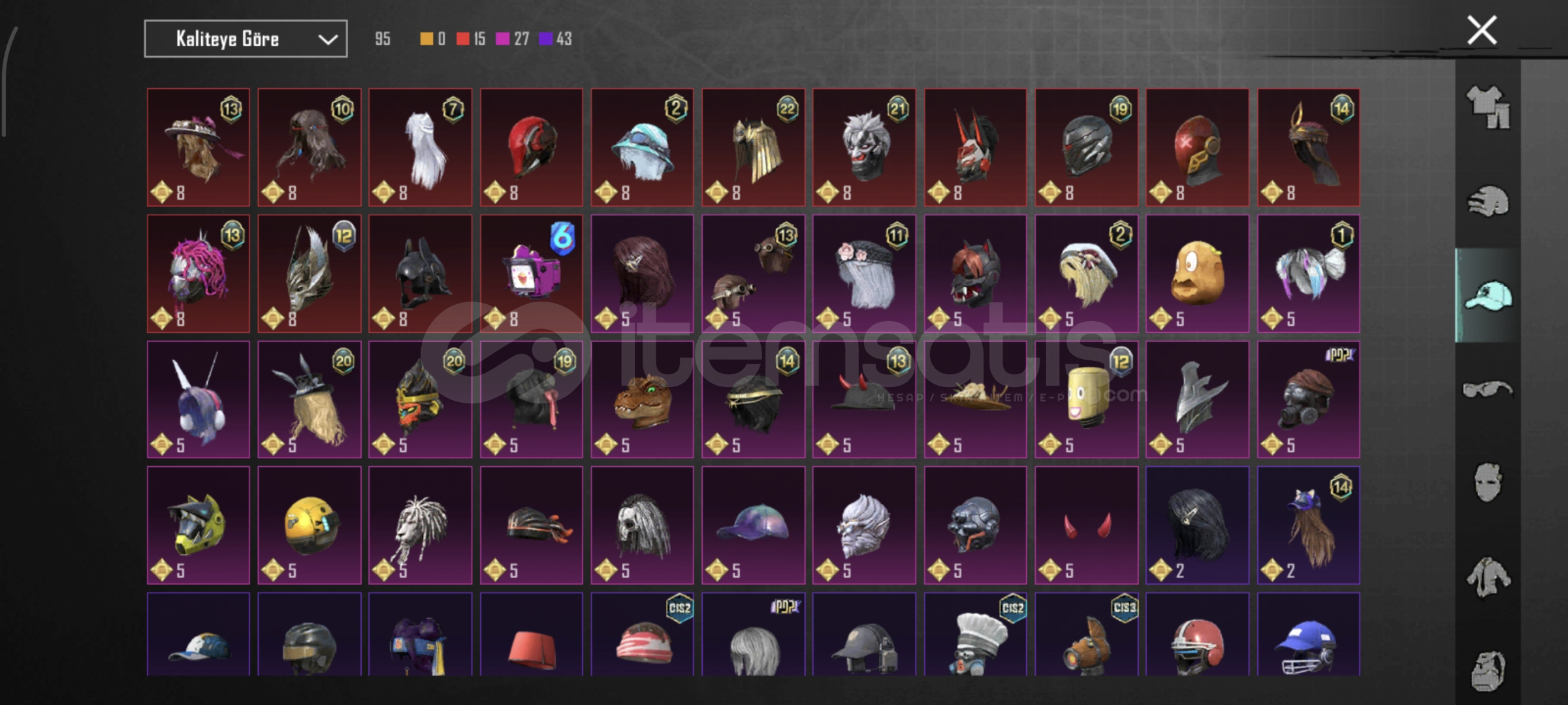The width and height of the screenshot is (1568, 705).
Task: Filter by the purple quality swatch with 43
Action: click(555, 39)
